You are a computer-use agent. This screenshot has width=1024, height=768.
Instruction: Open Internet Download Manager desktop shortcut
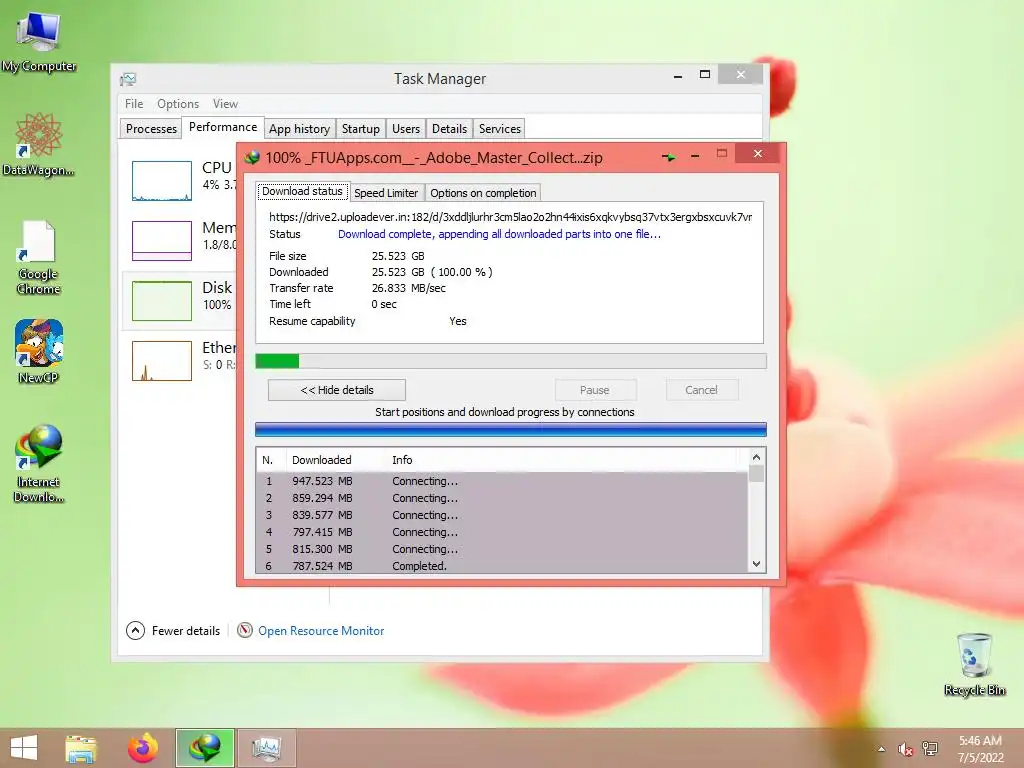coord(39,463)
